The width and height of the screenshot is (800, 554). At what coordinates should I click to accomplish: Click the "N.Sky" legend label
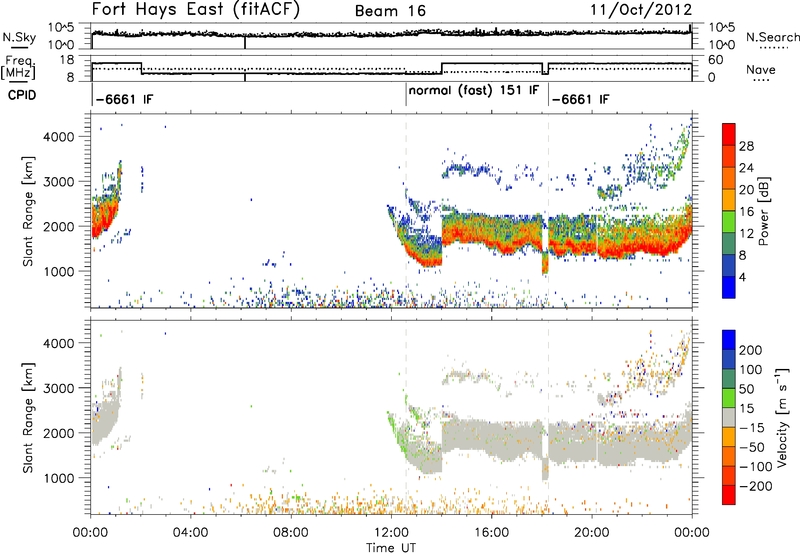19,37
